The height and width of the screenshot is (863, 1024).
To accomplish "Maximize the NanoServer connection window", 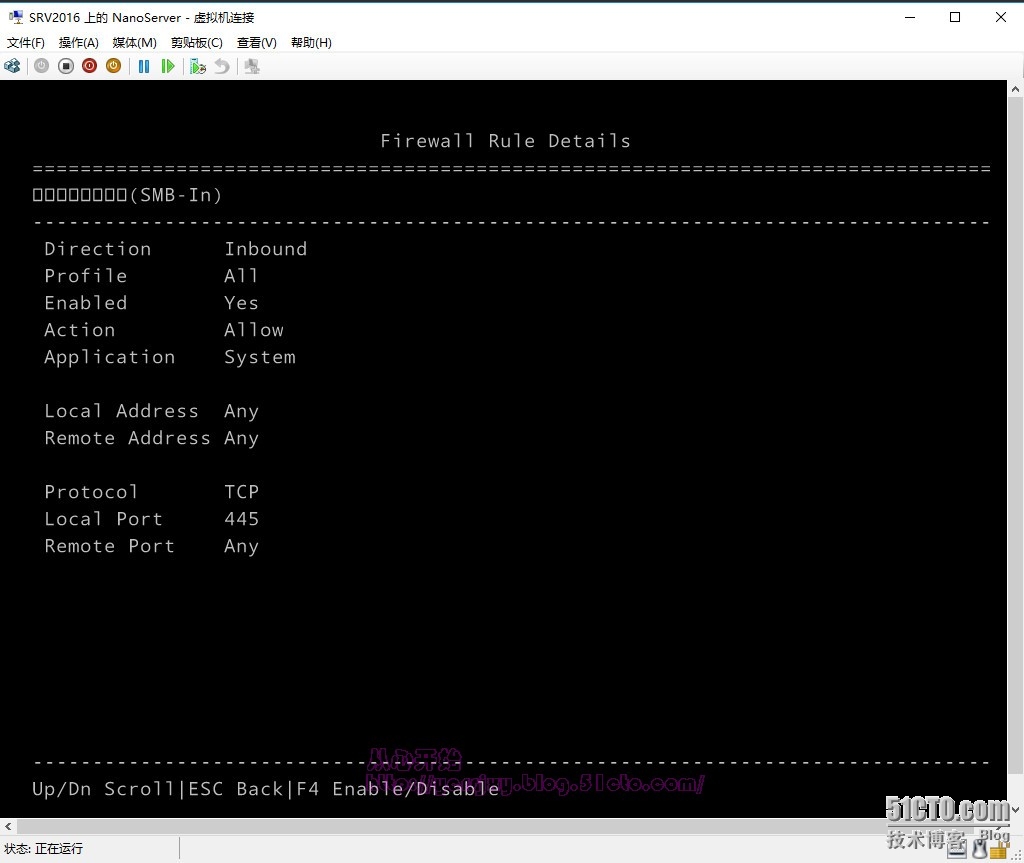I will 955,17.
